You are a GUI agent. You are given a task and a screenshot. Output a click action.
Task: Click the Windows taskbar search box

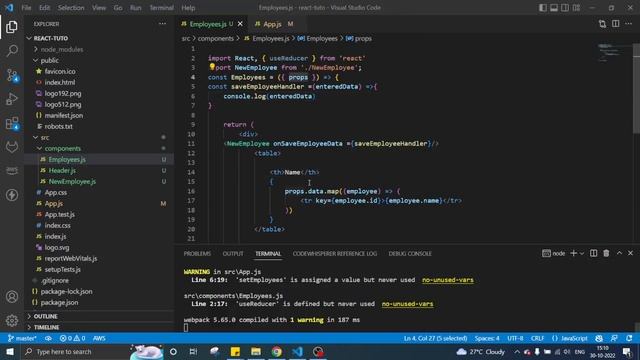click(x=76, y=351)
